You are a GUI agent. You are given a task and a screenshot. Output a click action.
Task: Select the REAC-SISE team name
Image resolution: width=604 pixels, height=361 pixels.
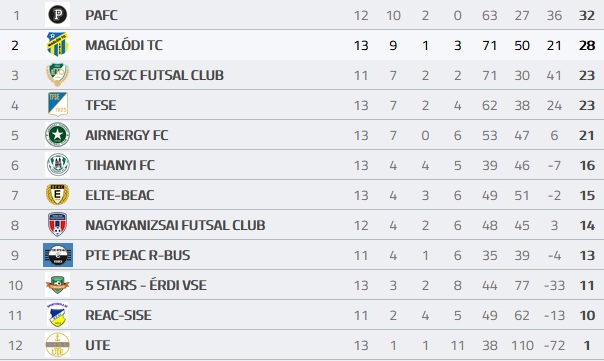coord(118,315)
